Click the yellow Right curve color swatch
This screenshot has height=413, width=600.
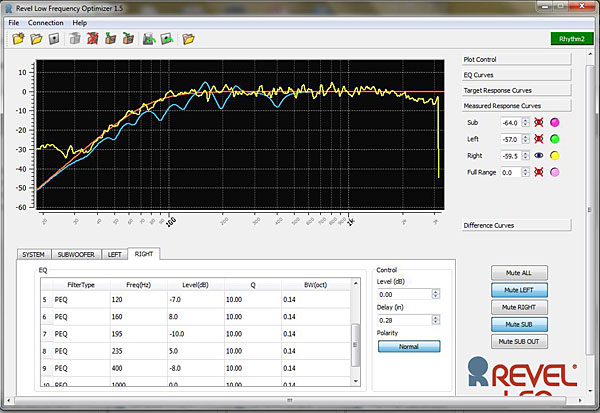pyautogui.click(x=555, y=156)
